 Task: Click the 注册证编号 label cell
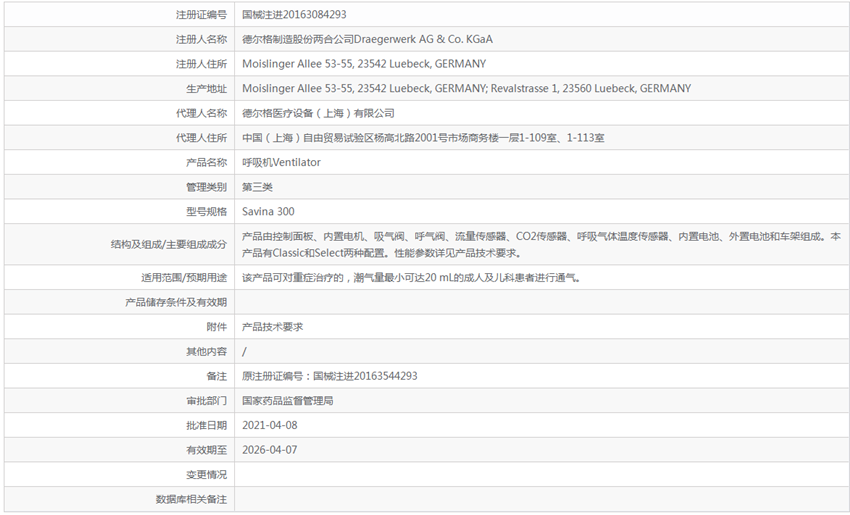201,15
